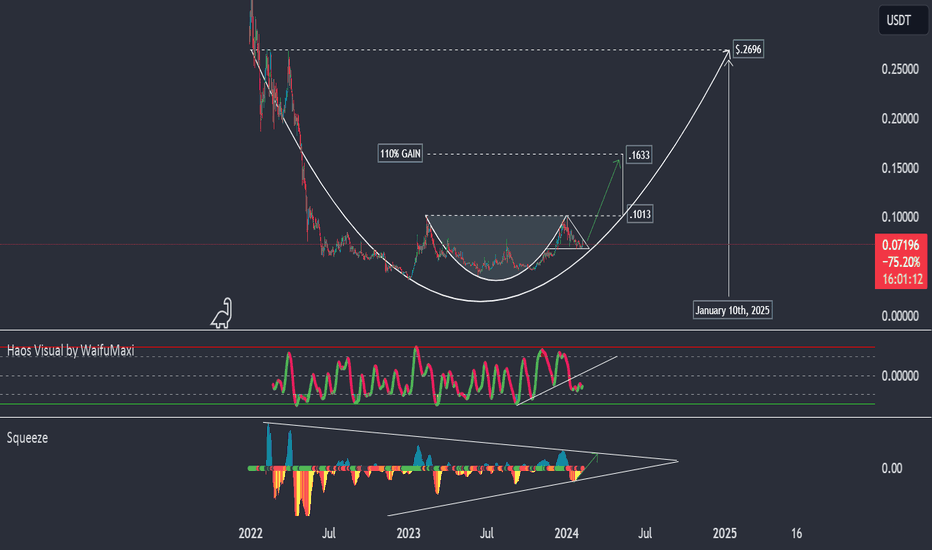Select the .1633 price annotation
Screen dimensions: 932x550
pyautogui.click(x=639, y=155)
